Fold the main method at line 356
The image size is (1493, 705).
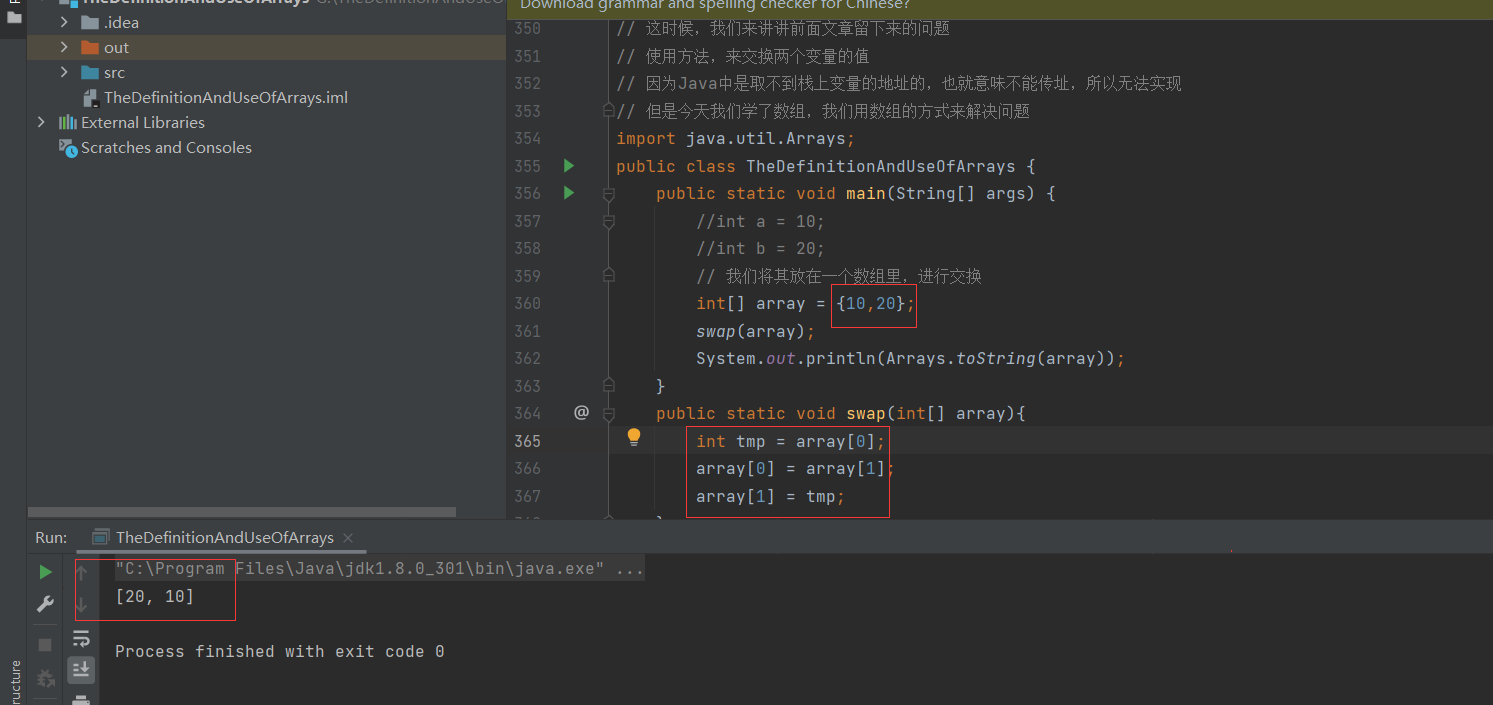(x=608, y=193)
